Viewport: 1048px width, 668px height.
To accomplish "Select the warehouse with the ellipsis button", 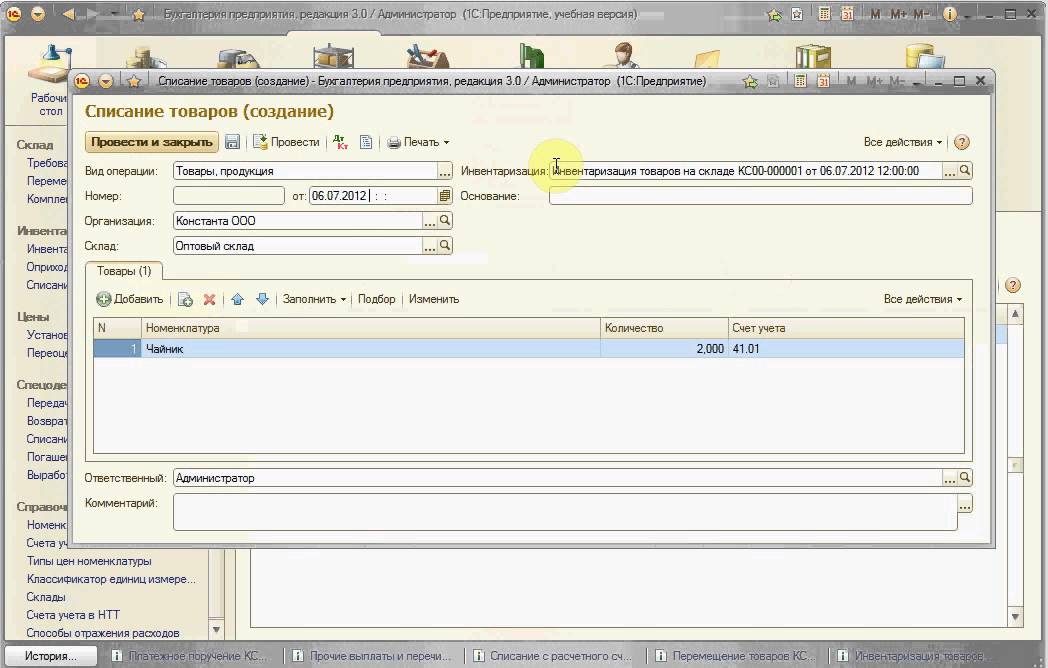I will click(x=430, y=245).
